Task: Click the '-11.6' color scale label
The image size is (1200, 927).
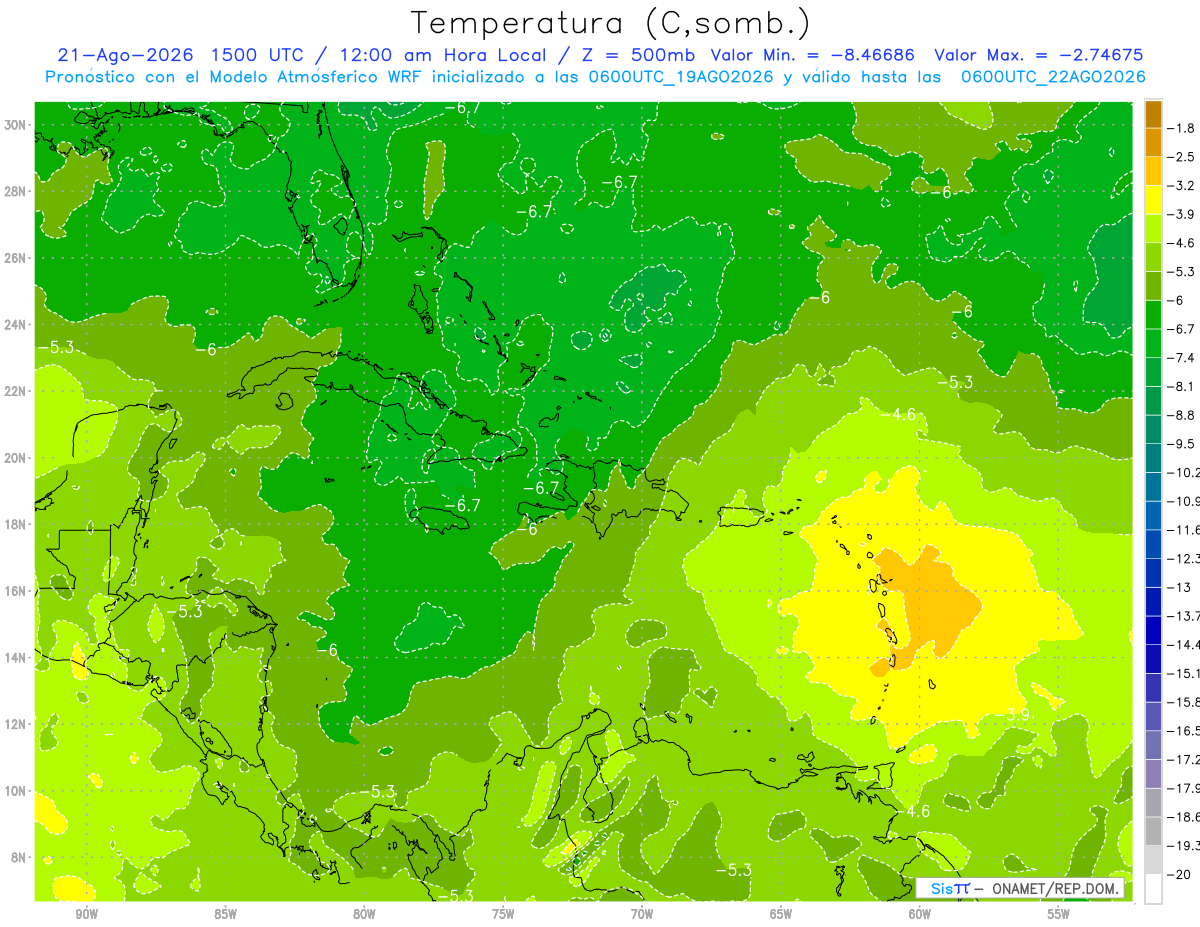Action: tap(1184, 530)
